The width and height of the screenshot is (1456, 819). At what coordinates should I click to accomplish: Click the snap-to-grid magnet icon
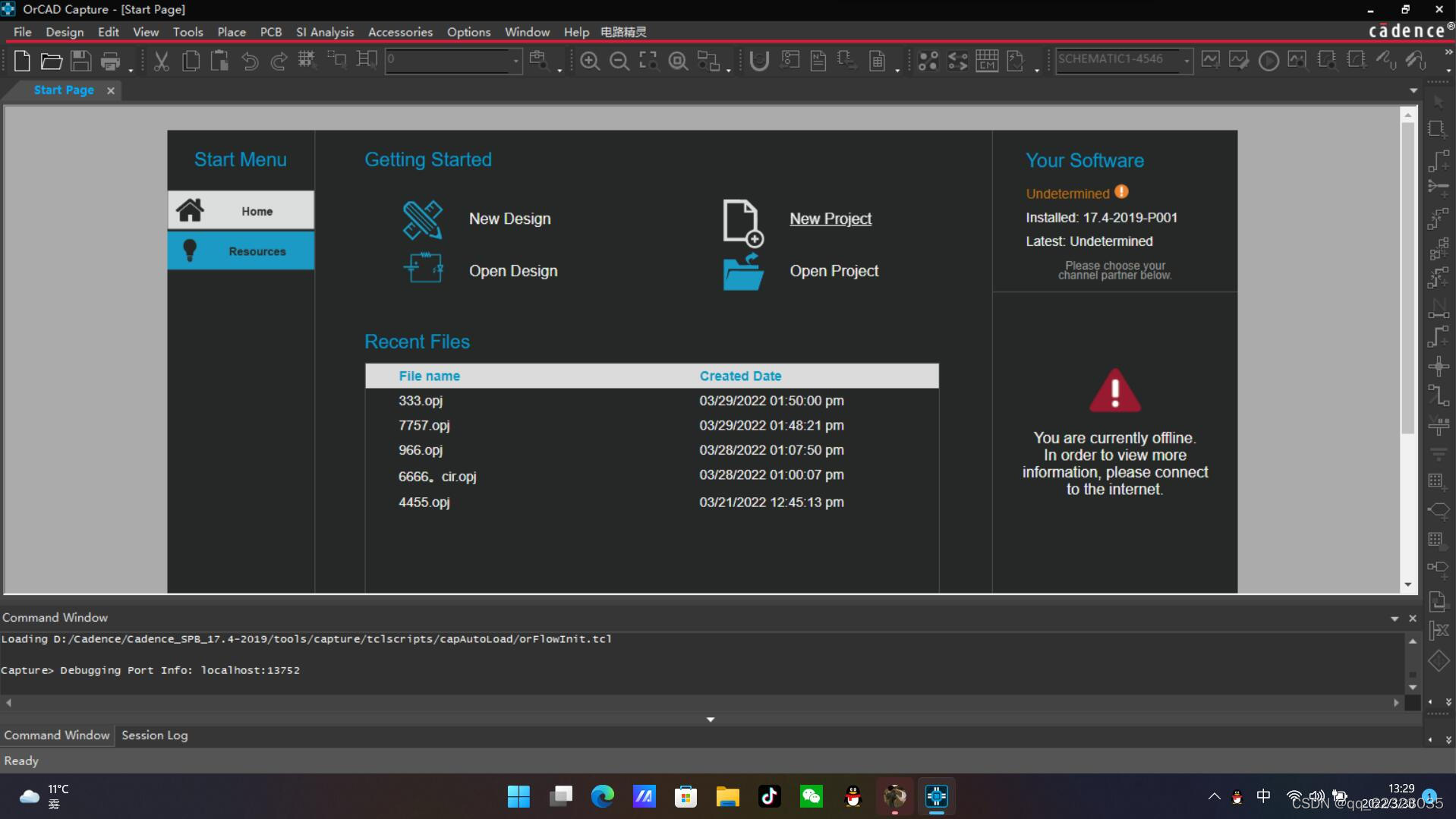pyautogui.click(x=758, y=61)
